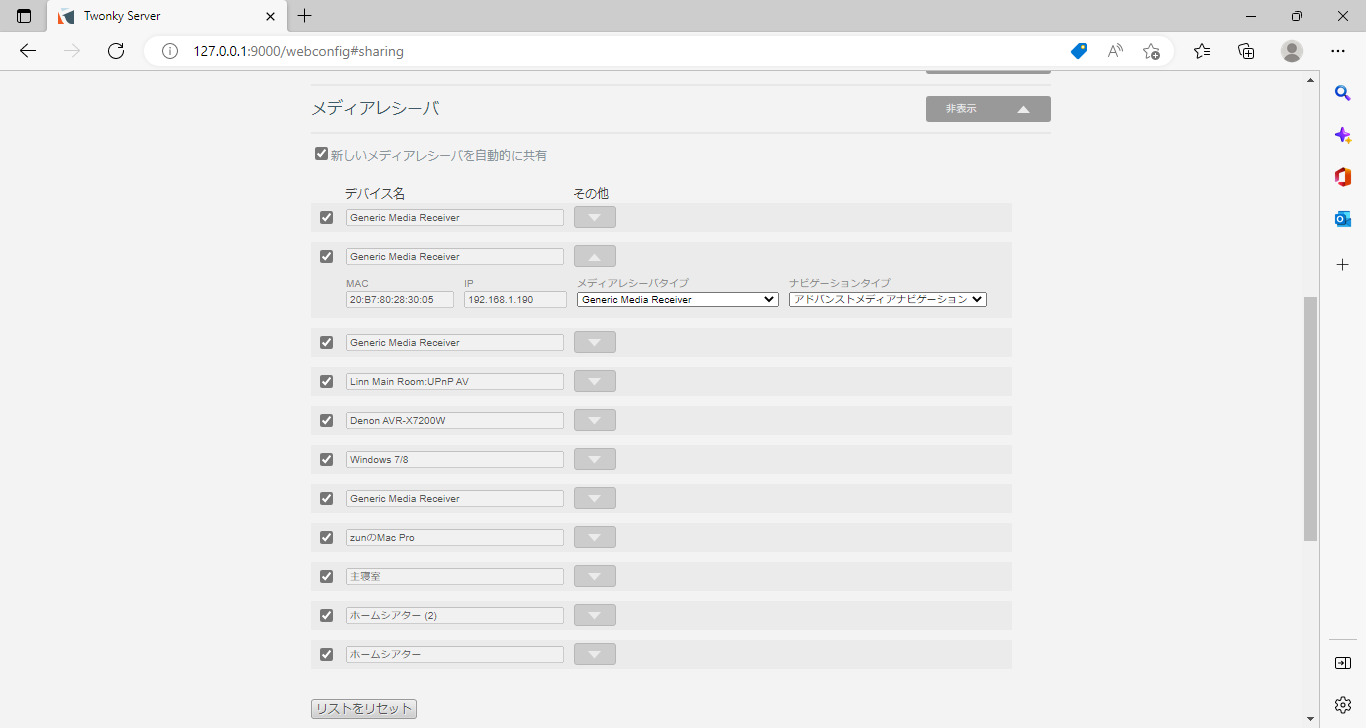This screenshot has height=728, width=1366.
Task: Expand details for Linn Main Room:UPnP AV
Action: (595, 381)
